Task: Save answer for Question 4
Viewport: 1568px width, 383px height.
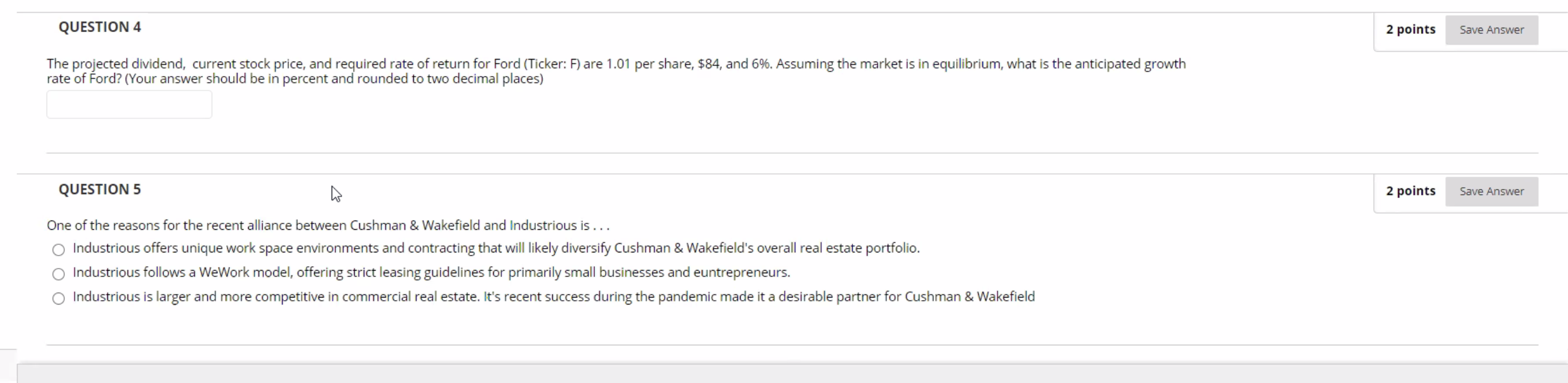Action: pyautogui.click(x=1491, y=30)
